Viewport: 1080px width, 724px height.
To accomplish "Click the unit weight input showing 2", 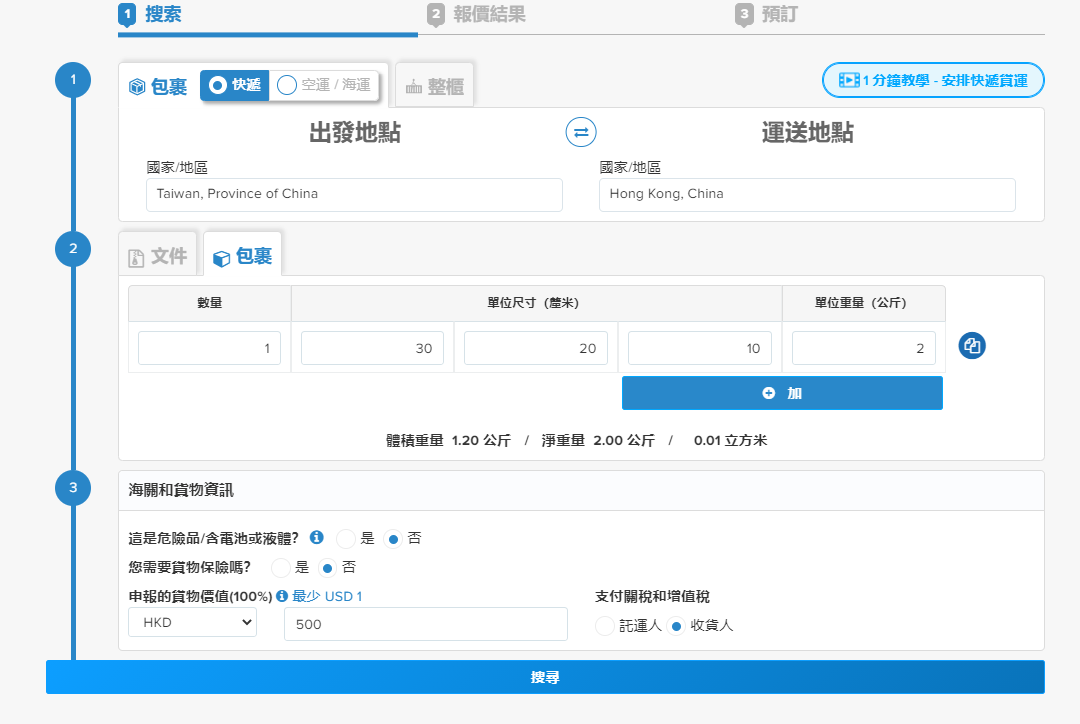I will point(864,348).
